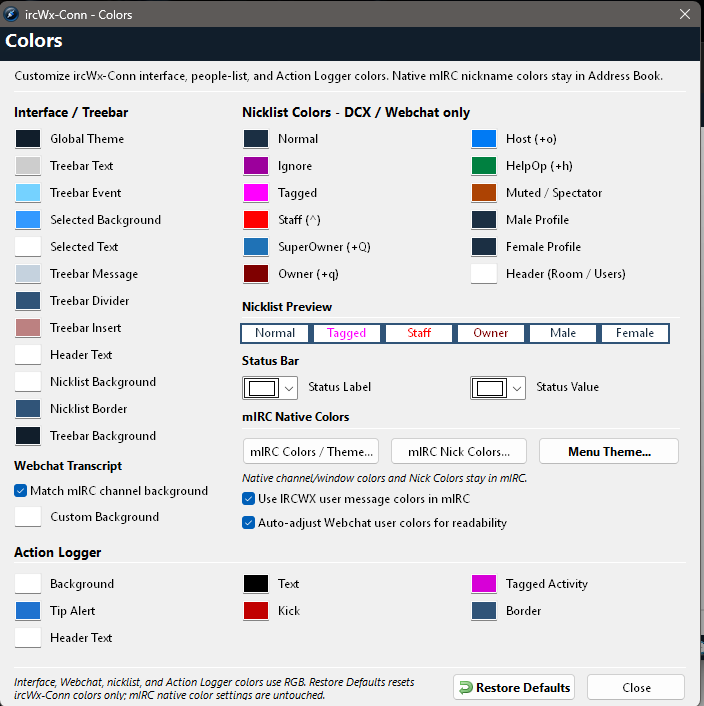
Task: Select the Female preview cell
Action: [x=635, y=333]
